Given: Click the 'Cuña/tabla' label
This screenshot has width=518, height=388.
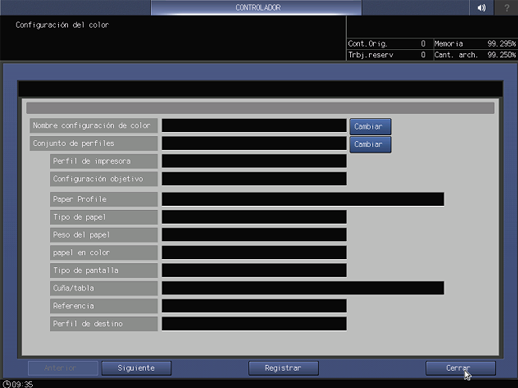Looking at the screenshot, I should tap(104, 288).
